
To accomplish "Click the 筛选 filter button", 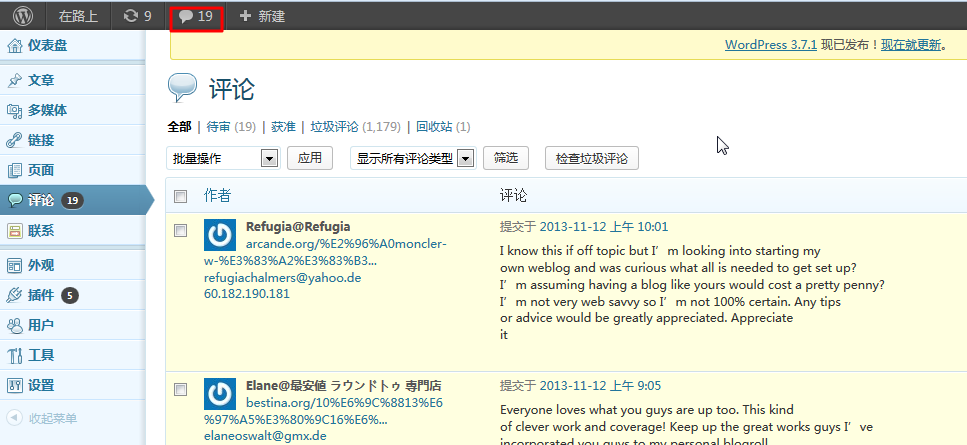I will [506, 158].
